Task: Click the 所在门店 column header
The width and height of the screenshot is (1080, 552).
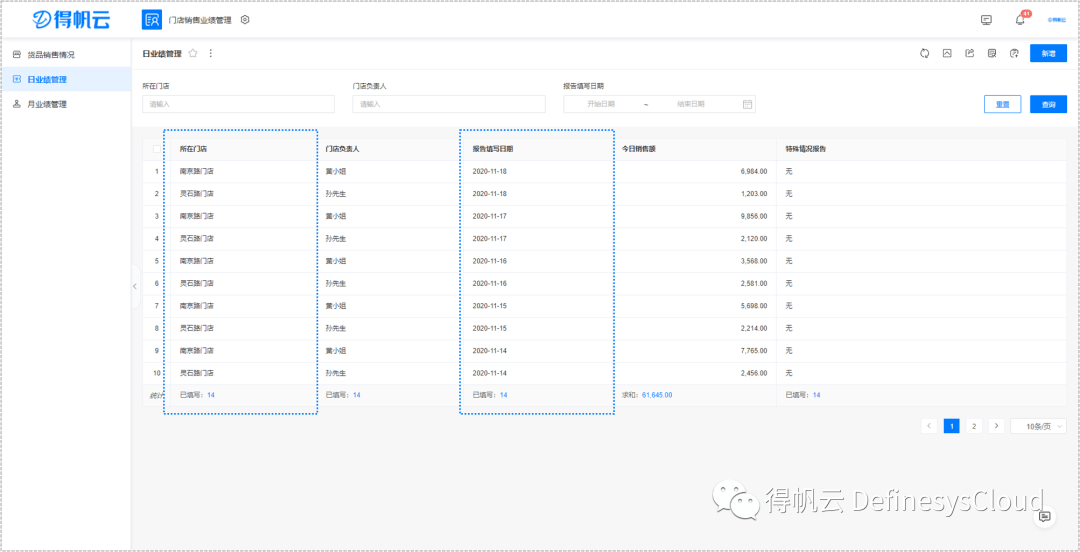Action: [194, 149]
